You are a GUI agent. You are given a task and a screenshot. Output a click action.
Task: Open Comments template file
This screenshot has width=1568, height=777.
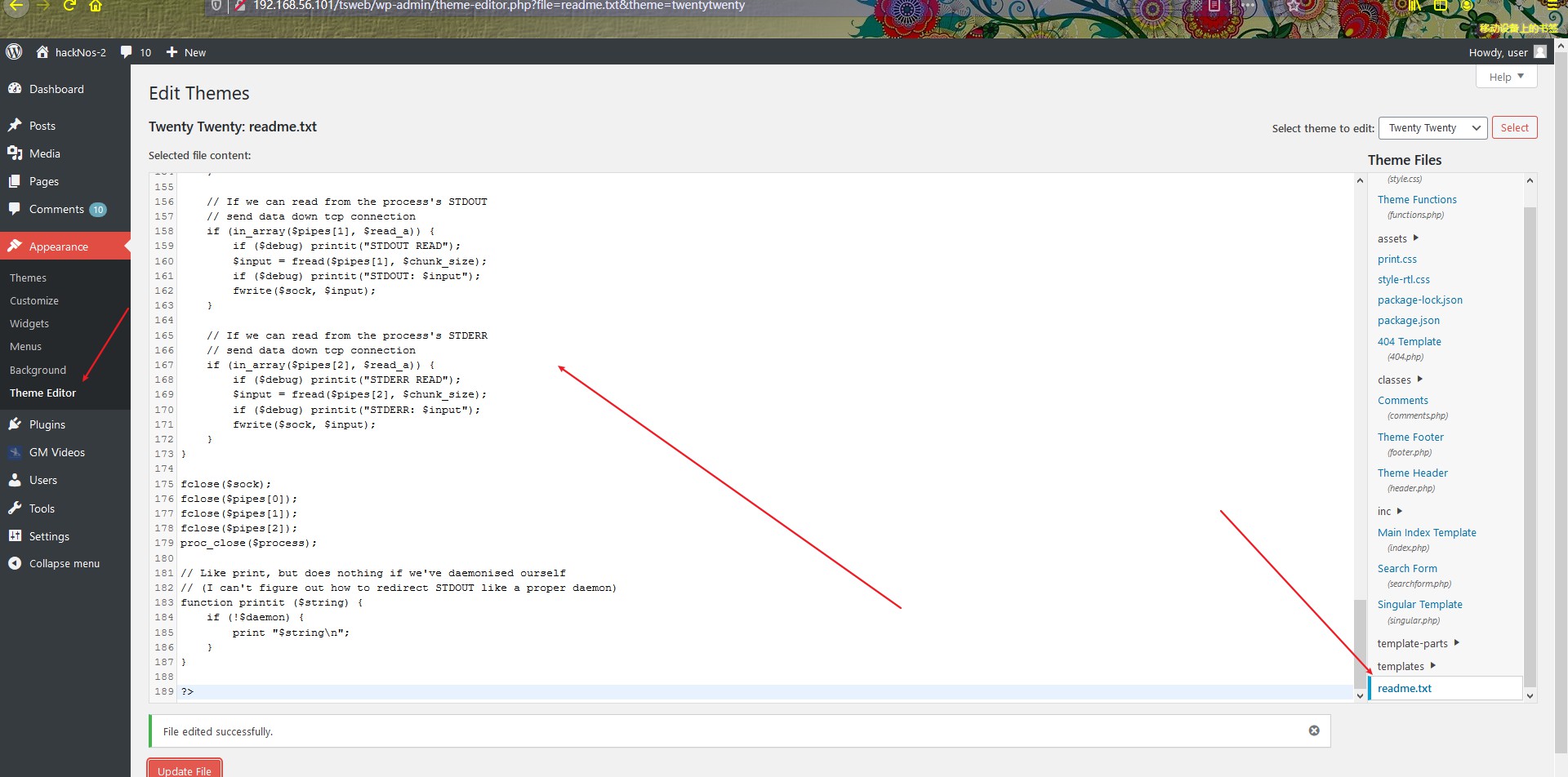coord(1403,400)
